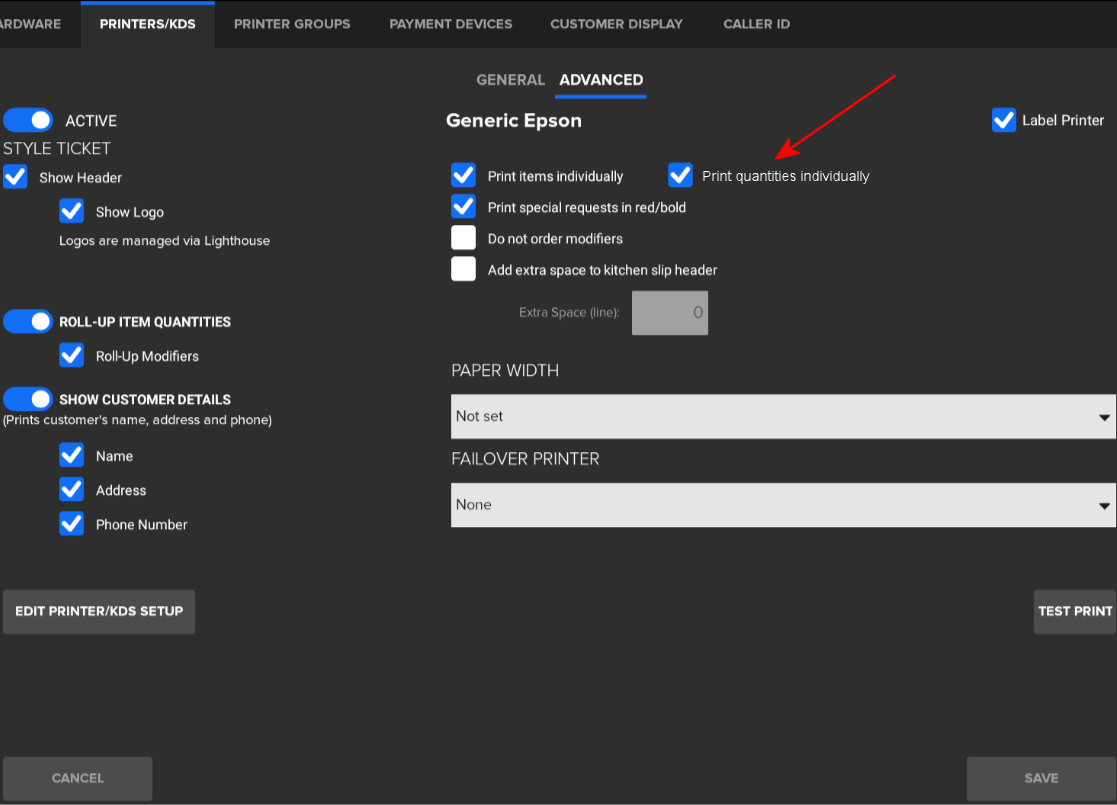Uncheck Print special requests in red/bold

point(463,206)
